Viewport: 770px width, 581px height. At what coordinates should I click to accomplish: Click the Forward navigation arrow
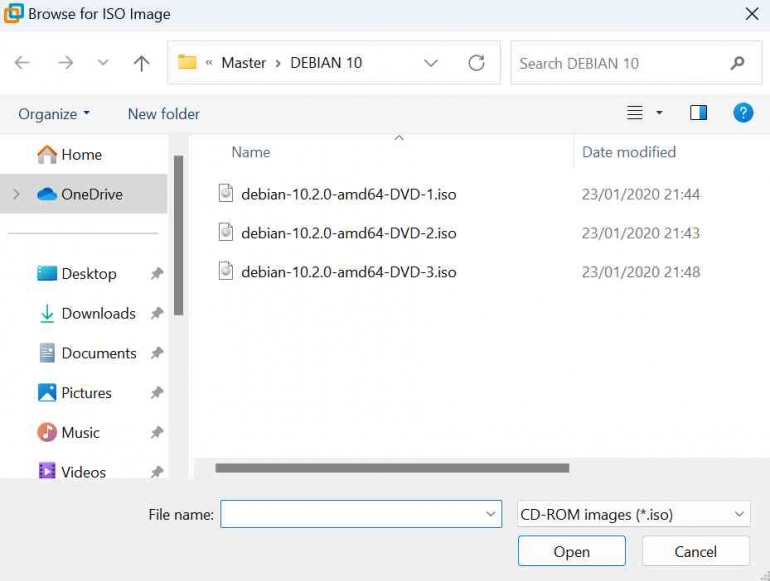(66, 63)
